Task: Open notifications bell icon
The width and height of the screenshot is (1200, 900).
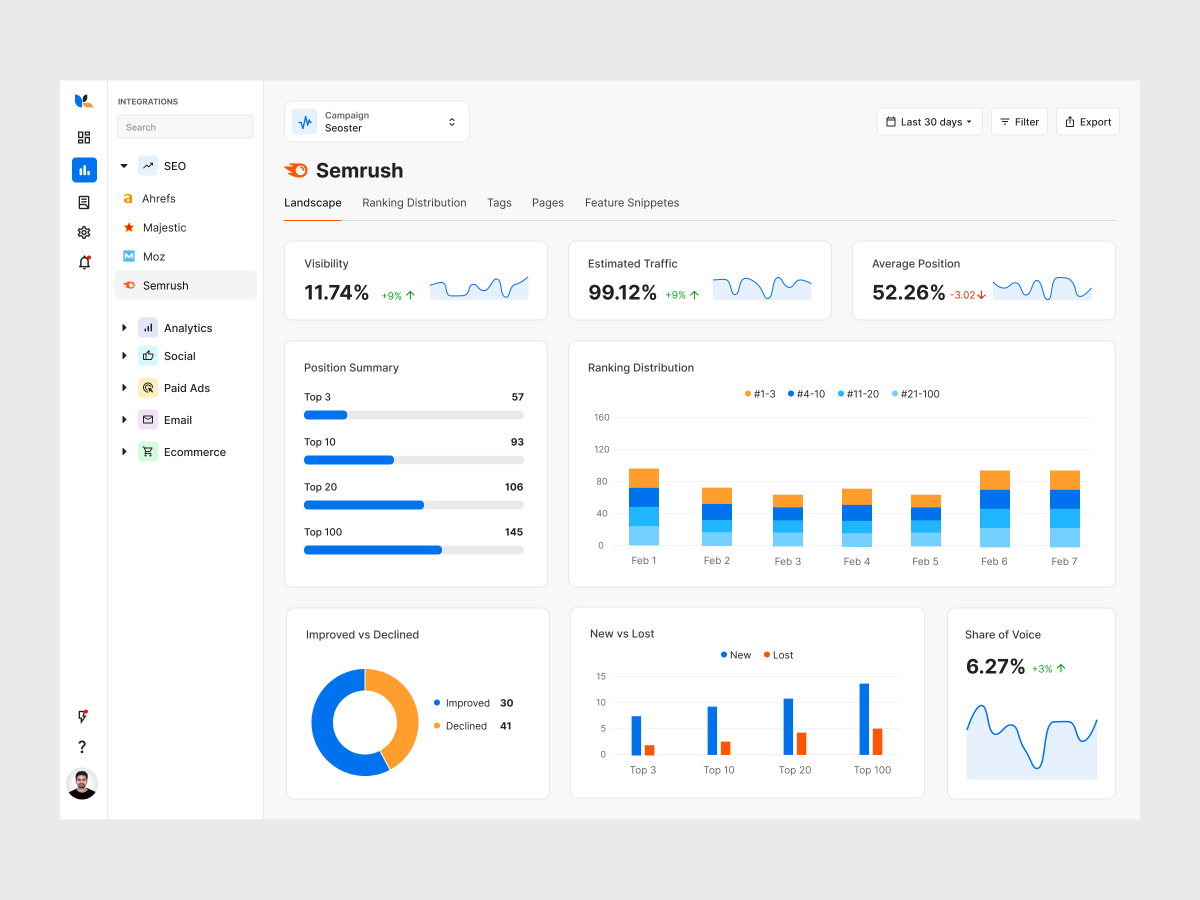Action: [84, 263]
